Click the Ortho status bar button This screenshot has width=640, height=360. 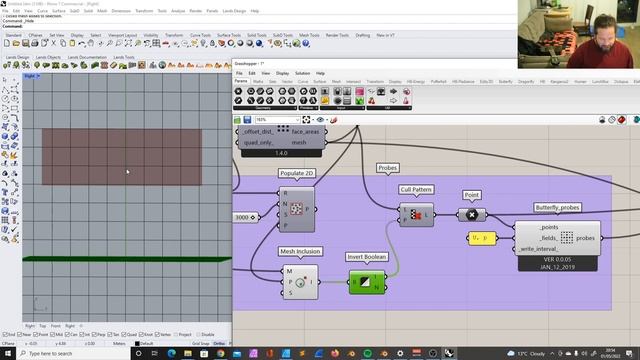coord(219,344)
